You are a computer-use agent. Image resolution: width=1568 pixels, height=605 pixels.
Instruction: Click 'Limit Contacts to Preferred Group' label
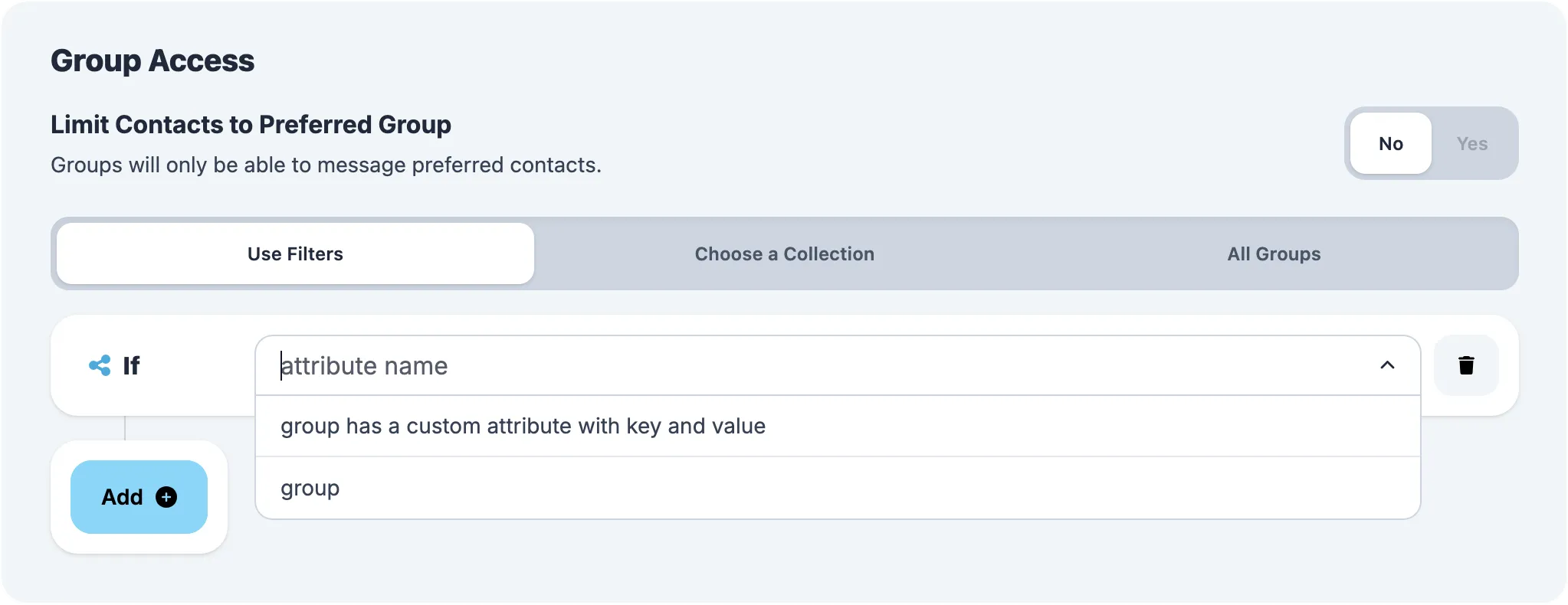[251, 124]
